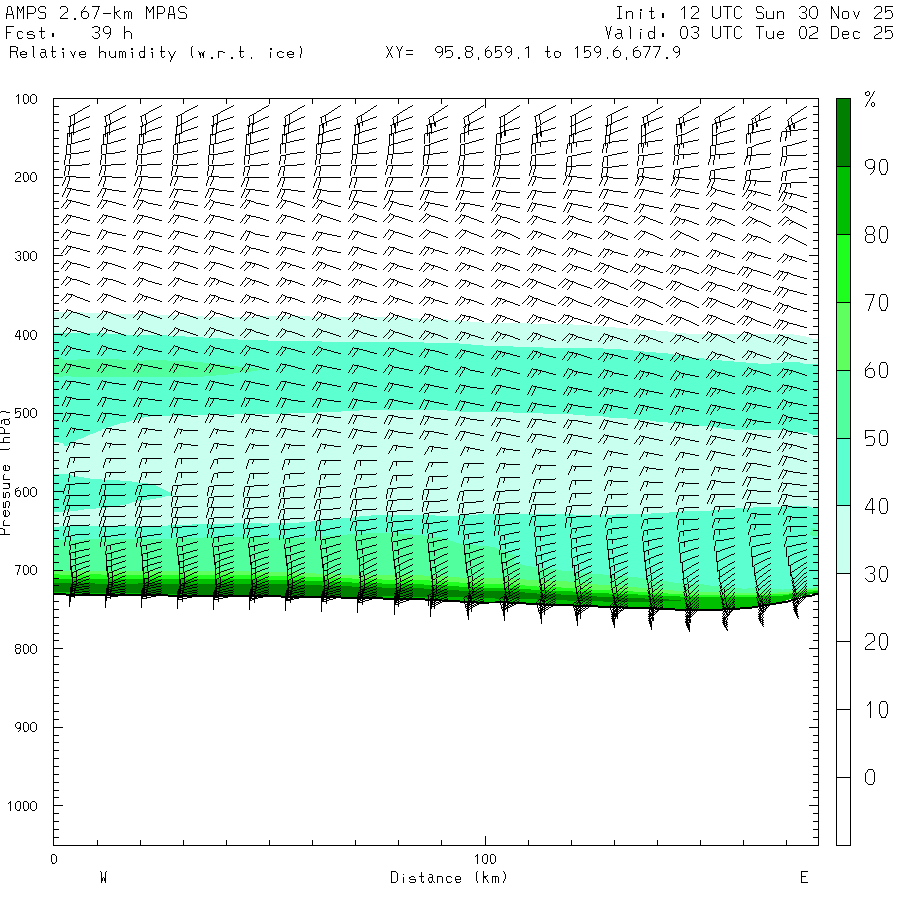Click the 70-80 percent colorbar segment
The image size is (900, 900).
pyautogui.click(x=843, y=268)
